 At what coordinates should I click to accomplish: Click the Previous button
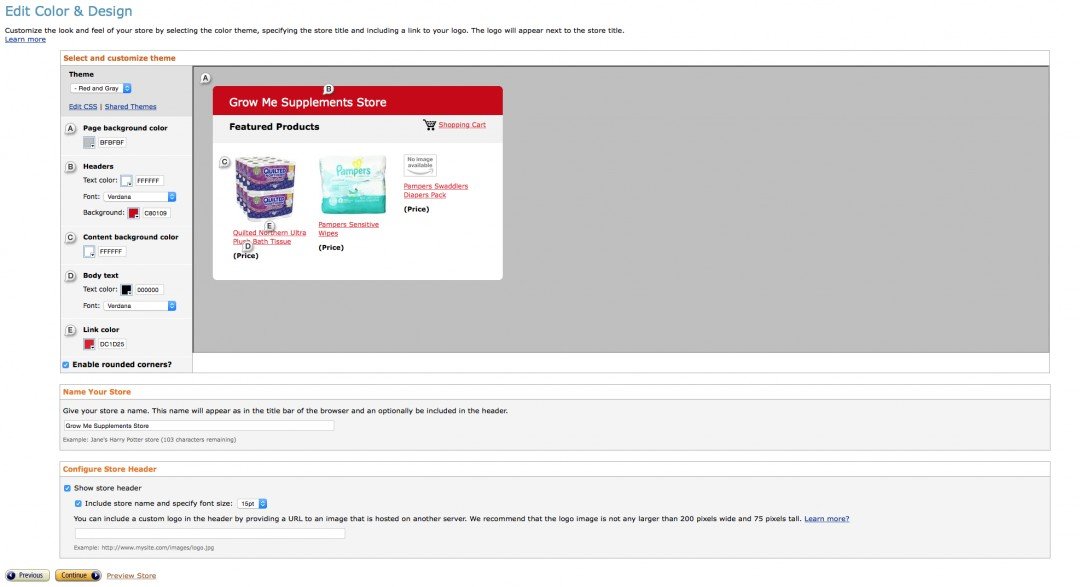[27, 575]
